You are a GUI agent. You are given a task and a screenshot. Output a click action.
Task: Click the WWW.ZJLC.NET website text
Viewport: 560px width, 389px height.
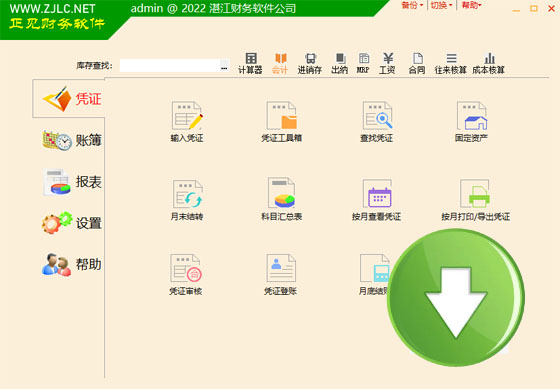[x=52, y=9]
